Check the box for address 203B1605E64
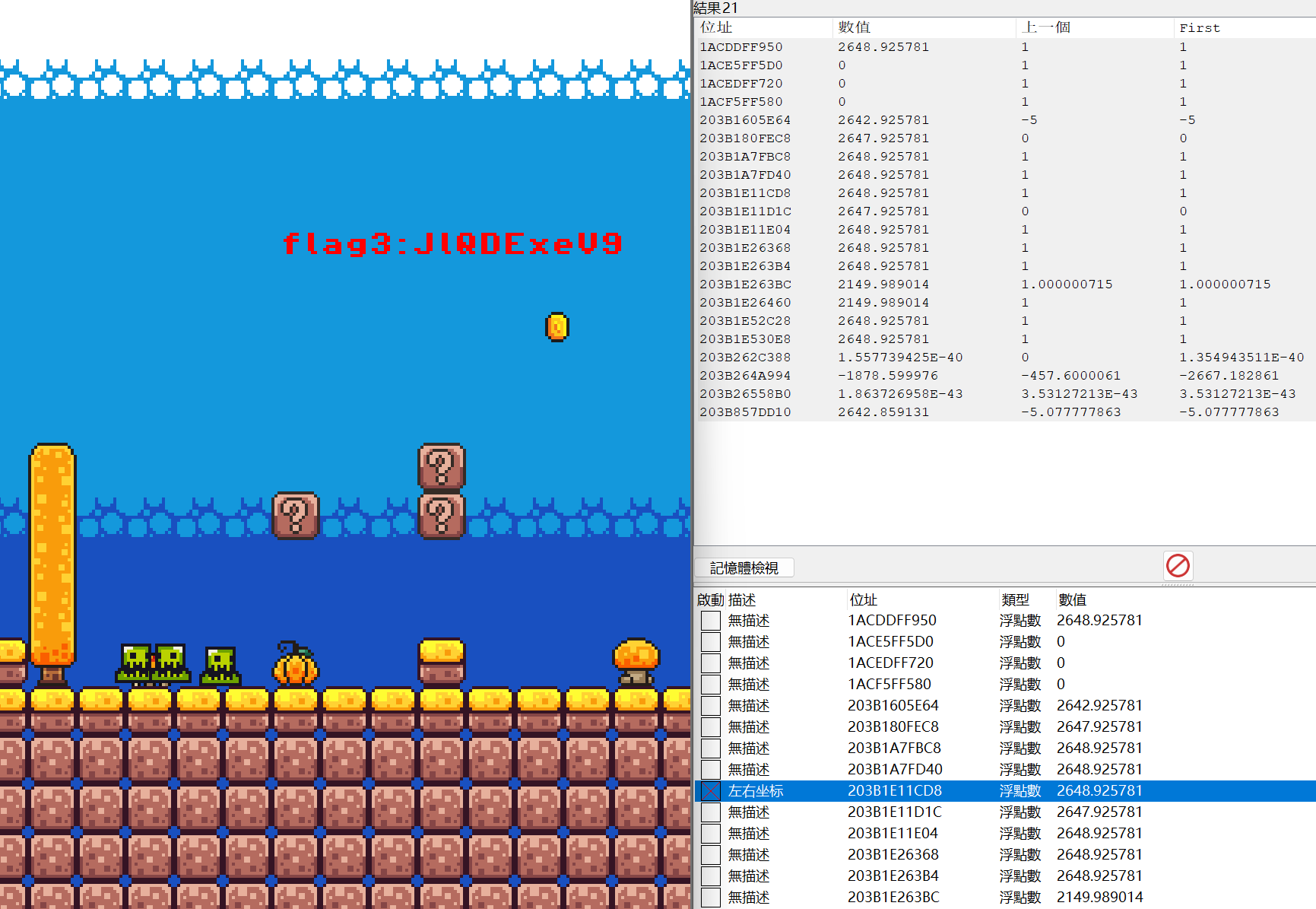The width and height of the screenshot is (1316, 909). tap(711, 706)
